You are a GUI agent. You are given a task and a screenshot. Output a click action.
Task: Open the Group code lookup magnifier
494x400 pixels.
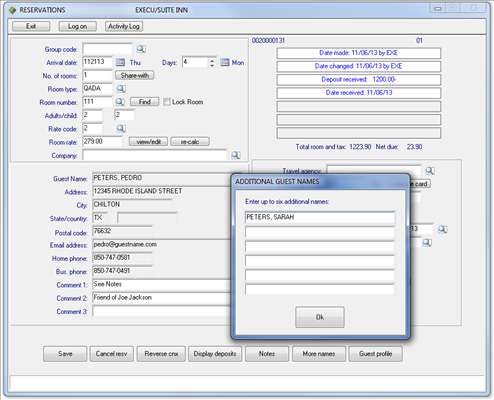141,49
